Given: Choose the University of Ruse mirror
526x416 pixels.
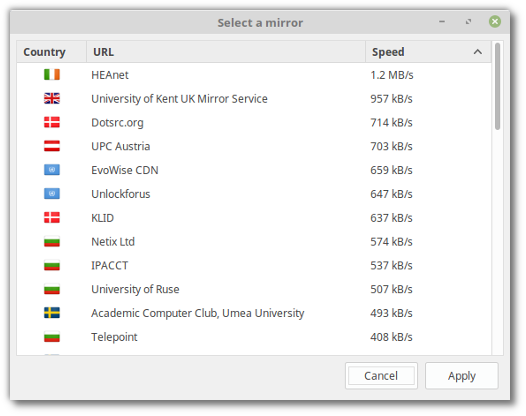Looking at the screenshot, I should click(x=254, y=289).
